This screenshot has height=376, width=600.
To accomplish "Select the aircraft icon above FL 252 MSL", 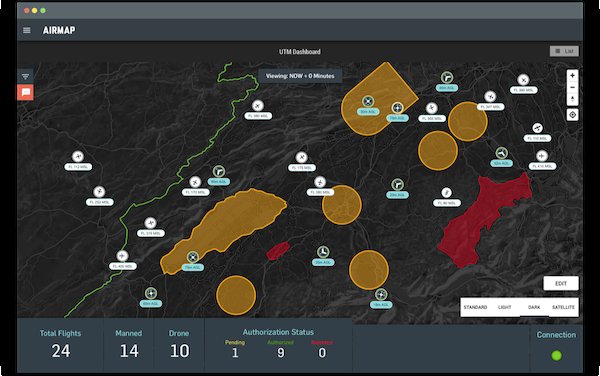I will pyautogui.click(x=99, y=192).
